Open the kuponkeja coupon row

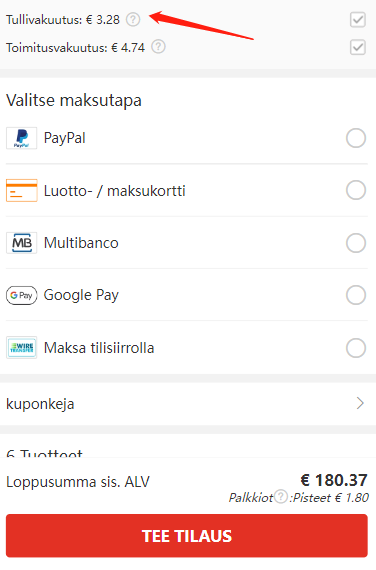[x=188, y=404]
